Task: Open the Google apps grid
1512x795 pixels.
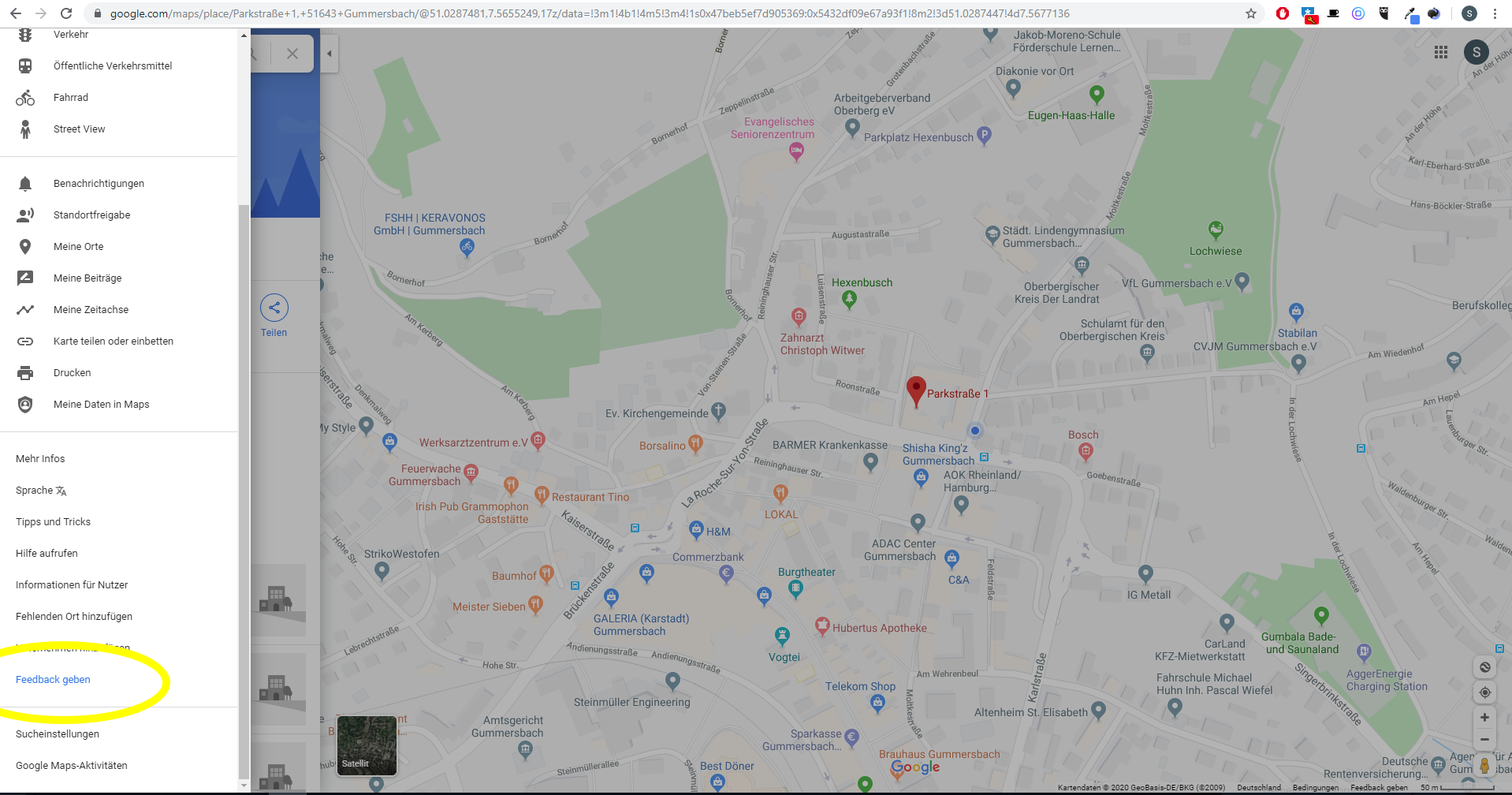Action: pos(1441,52)
